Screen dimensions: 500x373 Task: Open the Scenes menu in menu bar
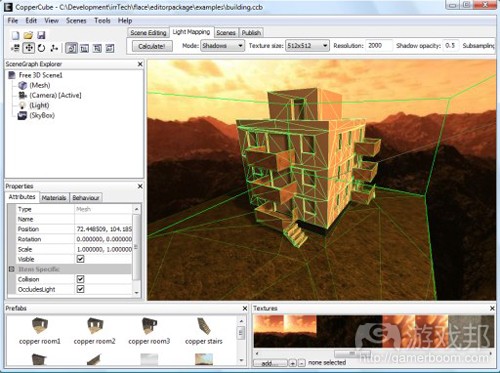[x=76, y=21]
